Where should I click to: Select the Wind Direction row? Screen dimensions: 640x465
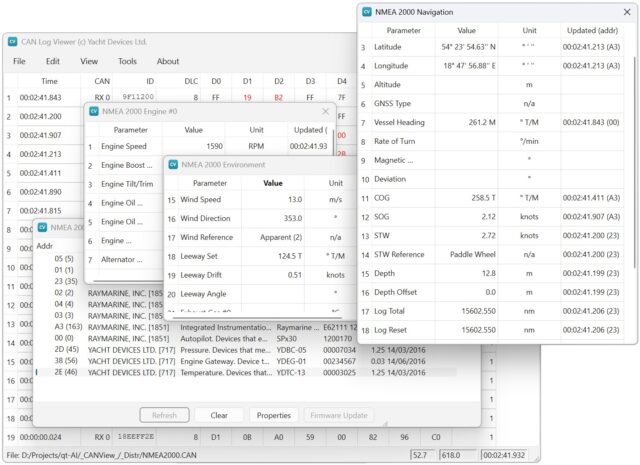click(x=259, y=218)
